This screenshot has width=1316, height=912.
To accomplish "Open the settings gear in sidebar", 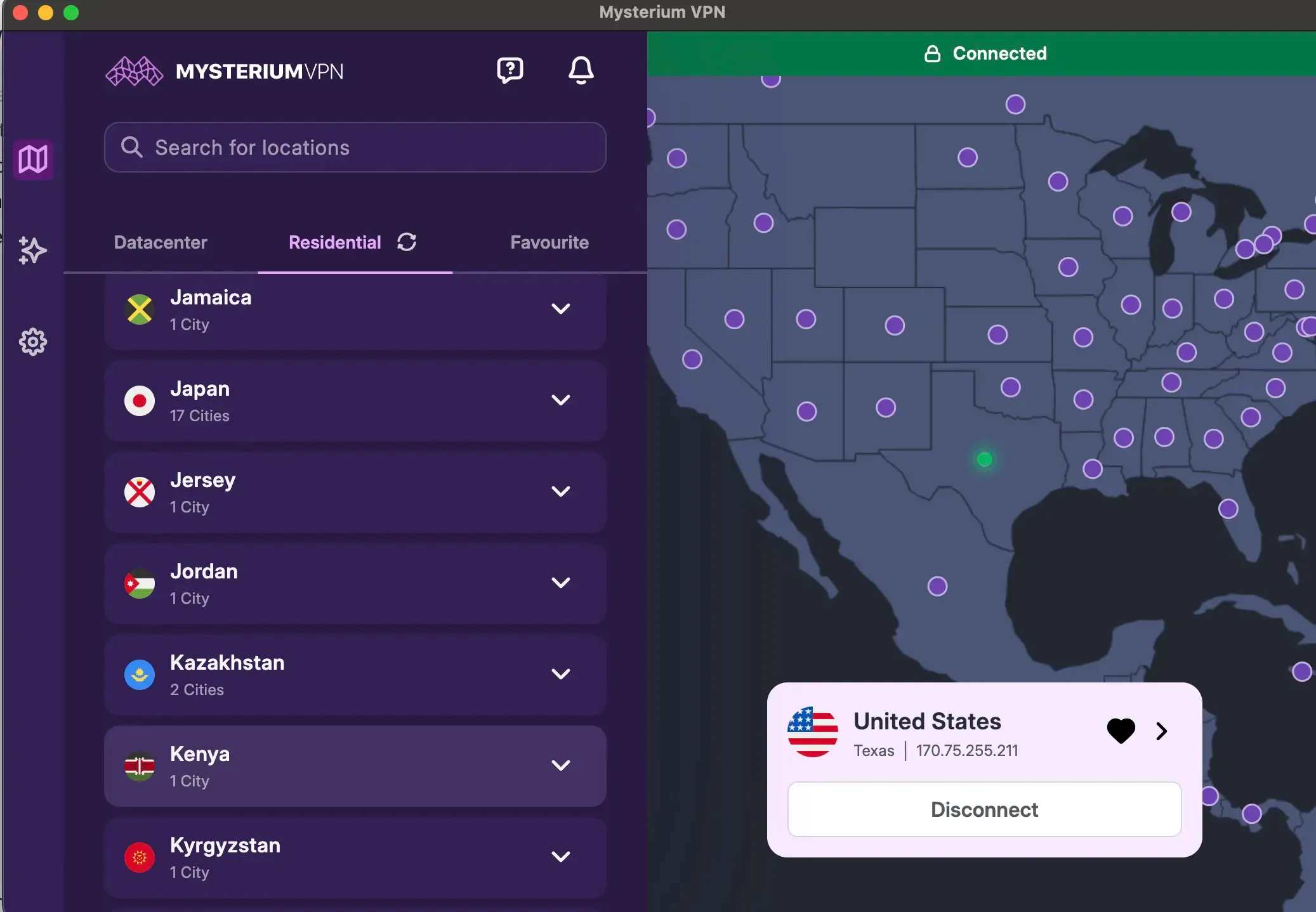I will click(x=33, y=342).
